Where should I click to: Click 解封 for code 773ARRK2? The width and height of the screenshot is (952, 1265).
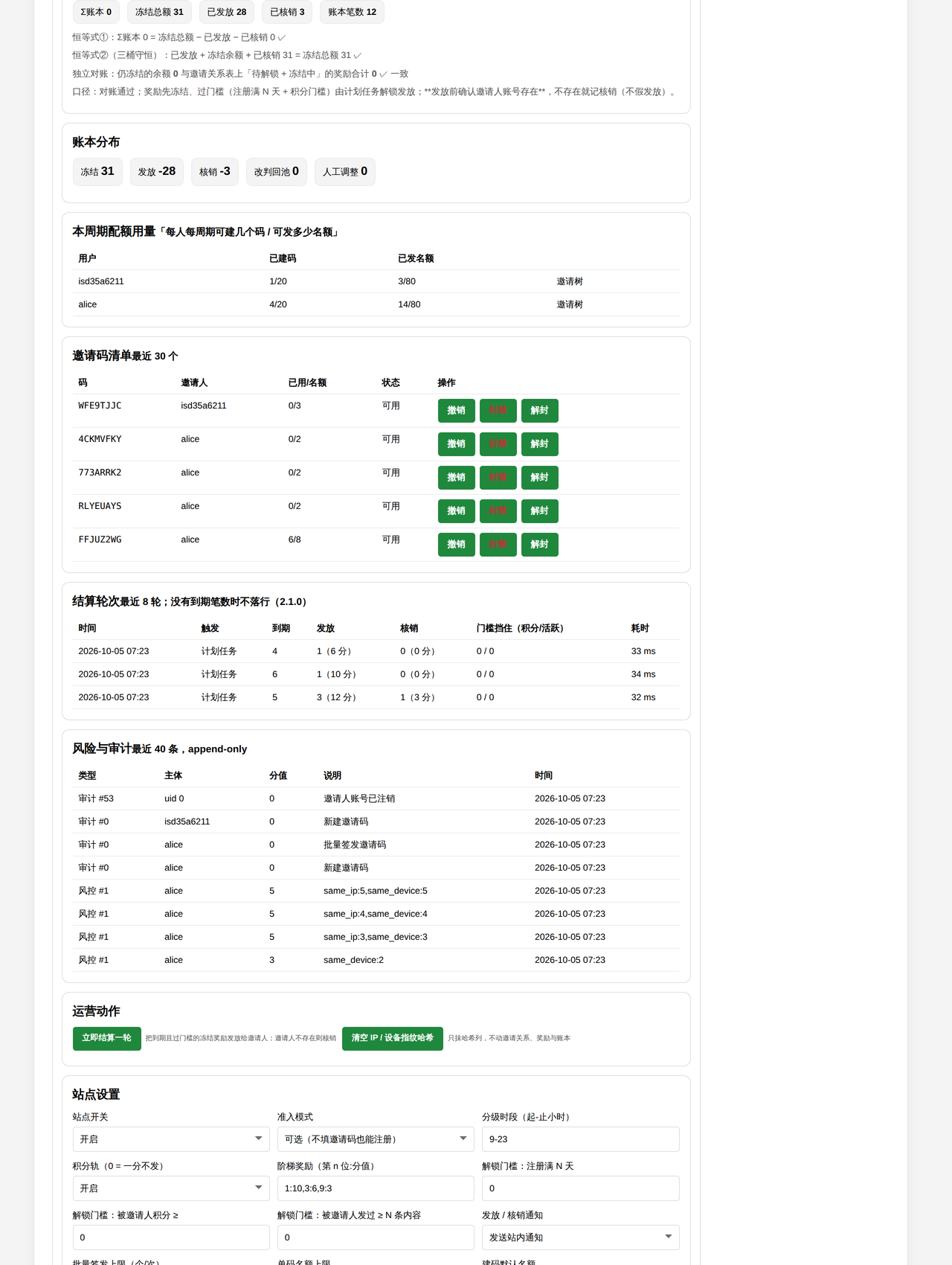click(539, 477)
